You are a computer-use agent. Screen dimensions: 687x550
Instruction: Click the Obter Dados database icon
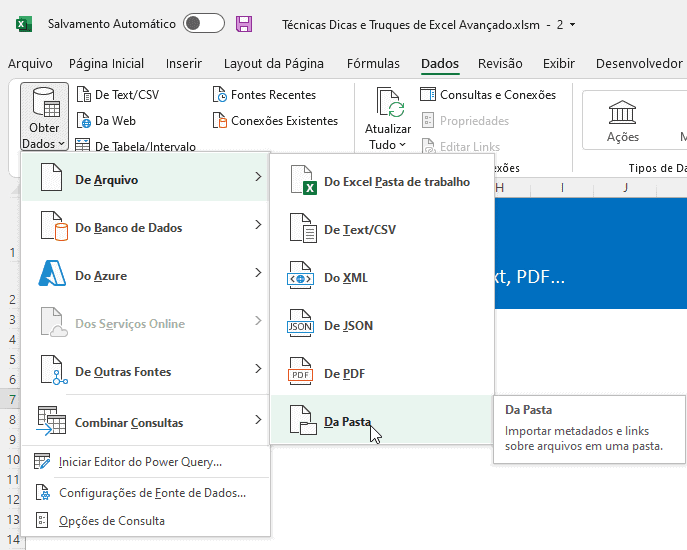click(x=45, y=103)
